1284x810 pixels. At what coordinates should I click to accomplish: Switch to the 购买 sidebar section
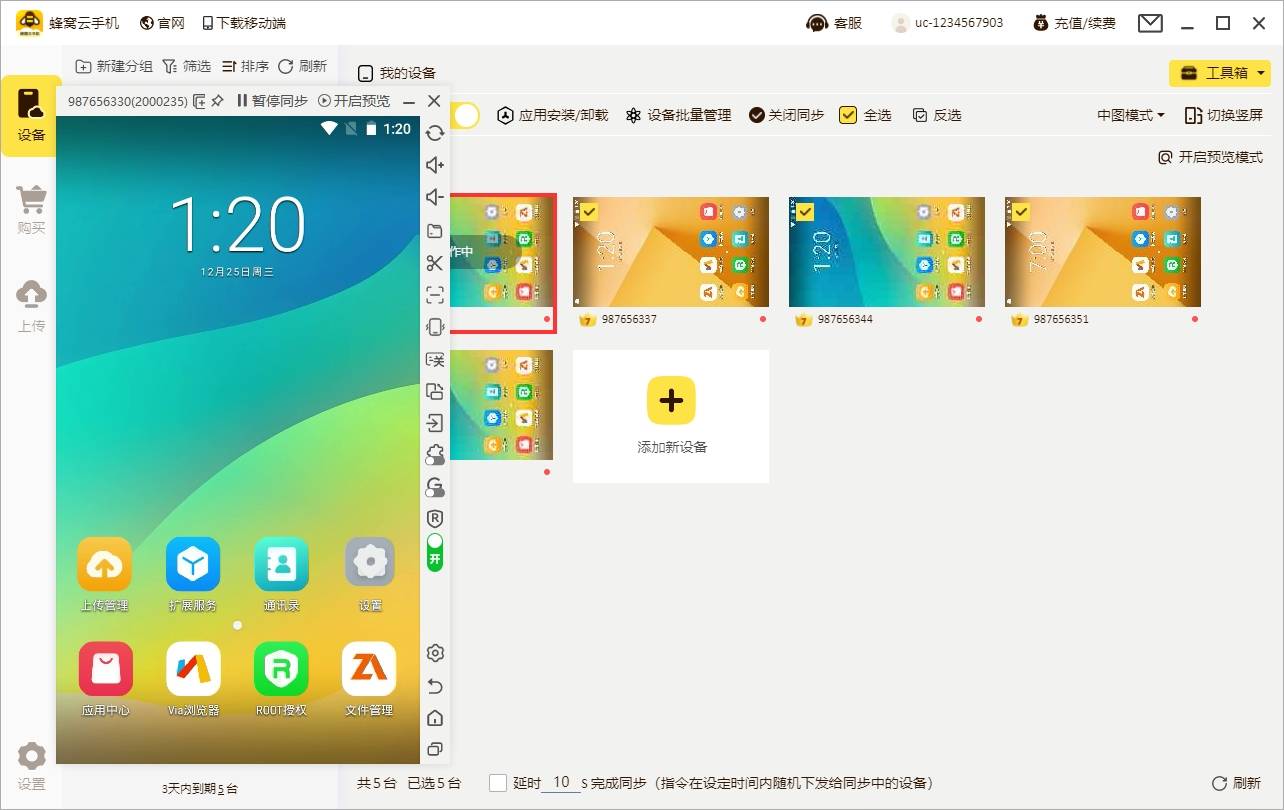point(31,208)
